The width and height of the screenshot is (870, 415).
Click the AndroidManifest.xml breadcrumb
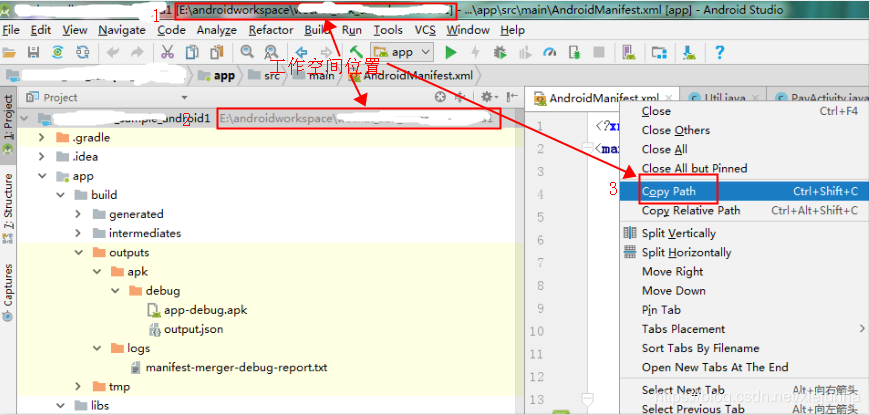(411, 75)
